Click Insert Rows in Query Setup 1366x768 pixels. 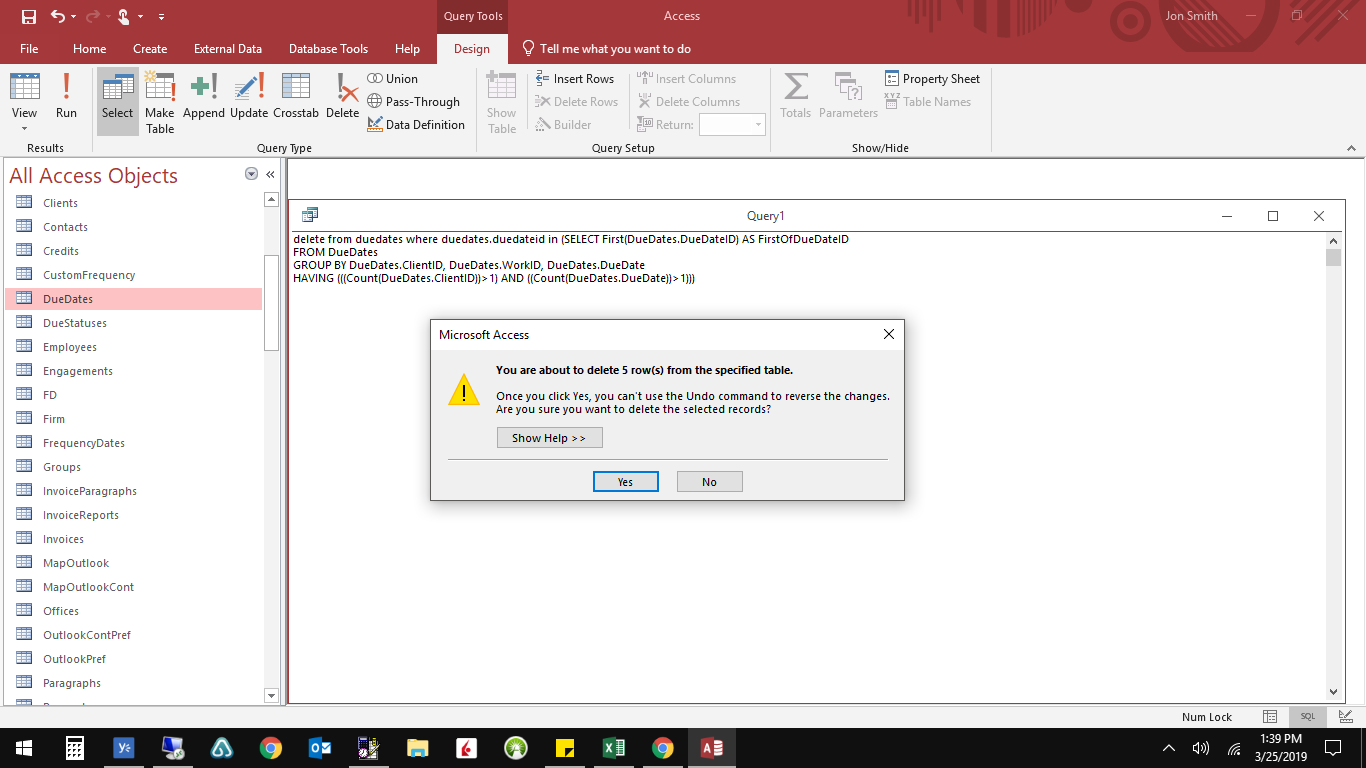tap(575, 79)
